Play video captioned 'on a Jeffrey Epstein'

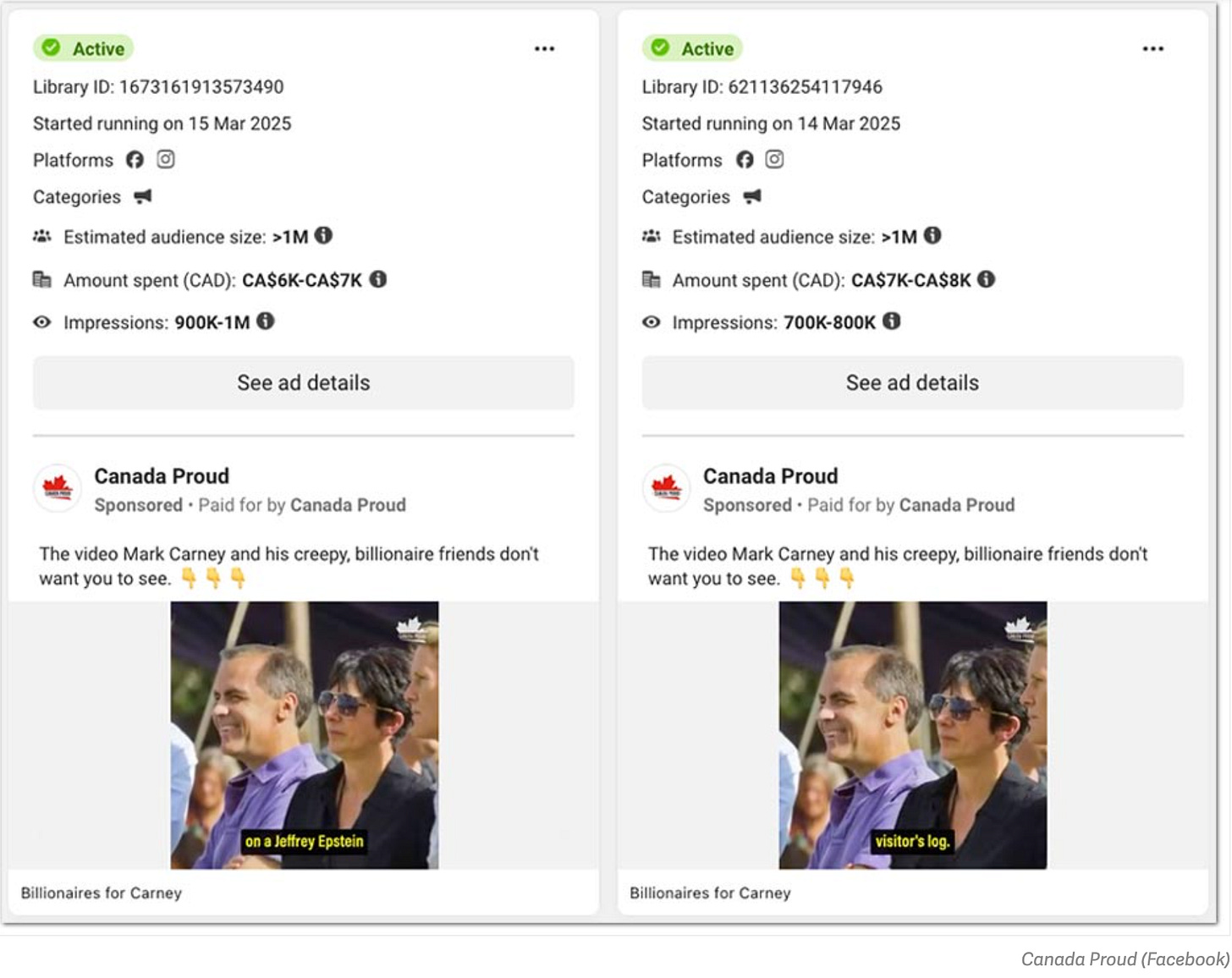click(305, 735)
